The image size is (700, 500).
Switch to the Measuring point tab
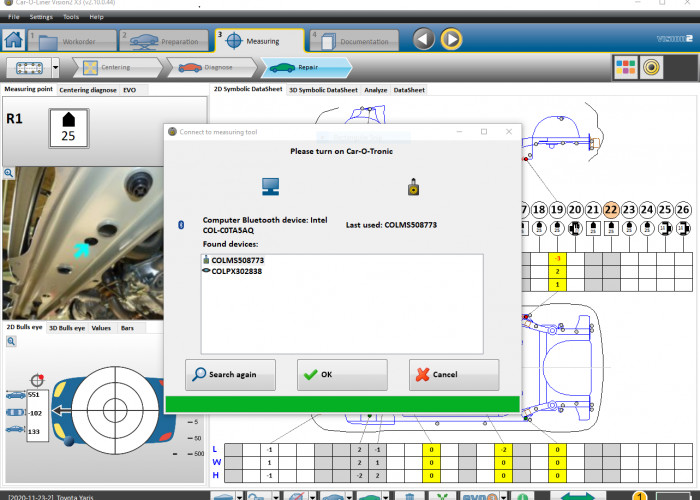click(29, 89)
